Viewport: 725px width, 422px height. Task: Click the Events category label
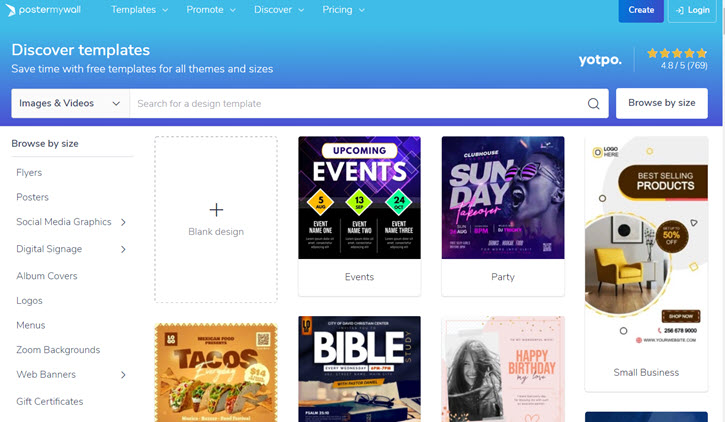point(359,277)
